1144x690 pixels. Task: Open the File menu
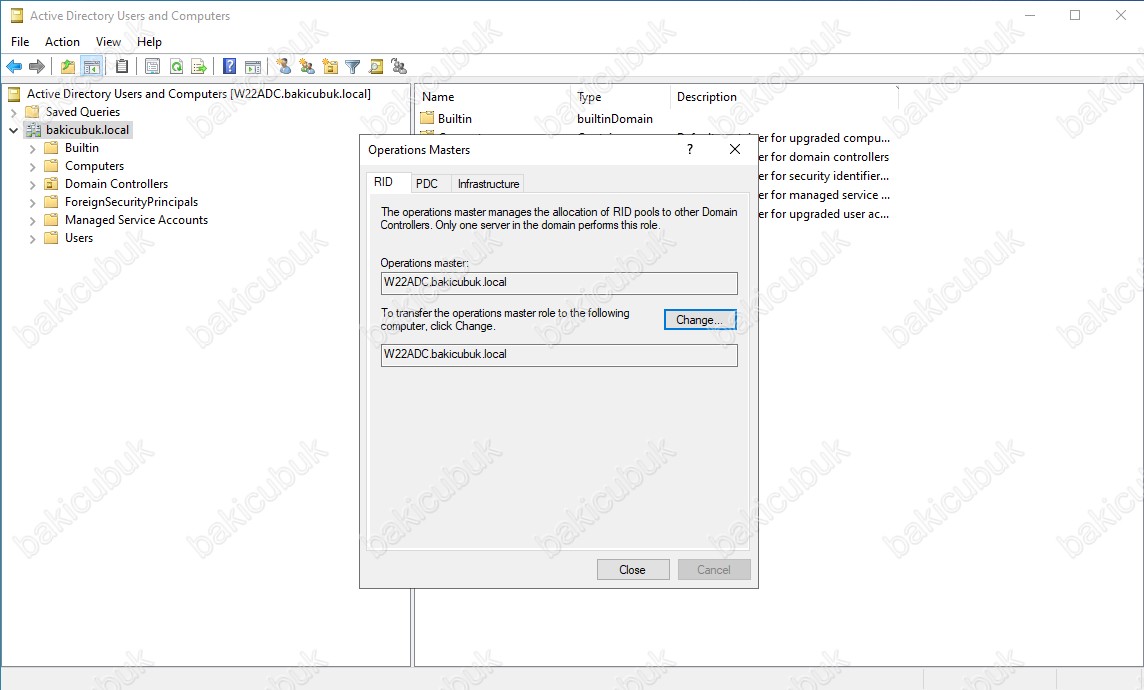point(20,42)
